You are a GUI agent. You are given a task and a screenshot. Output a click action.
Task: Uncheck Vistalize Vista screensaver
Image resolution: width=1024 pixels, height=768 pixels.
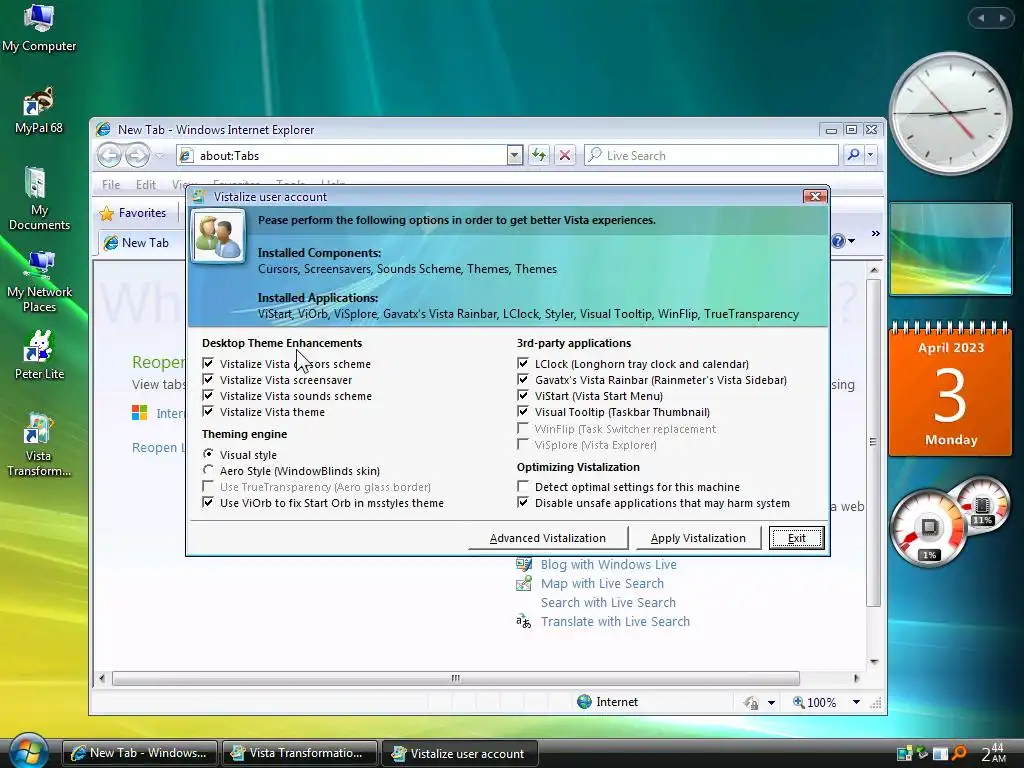tap(208, 379)
